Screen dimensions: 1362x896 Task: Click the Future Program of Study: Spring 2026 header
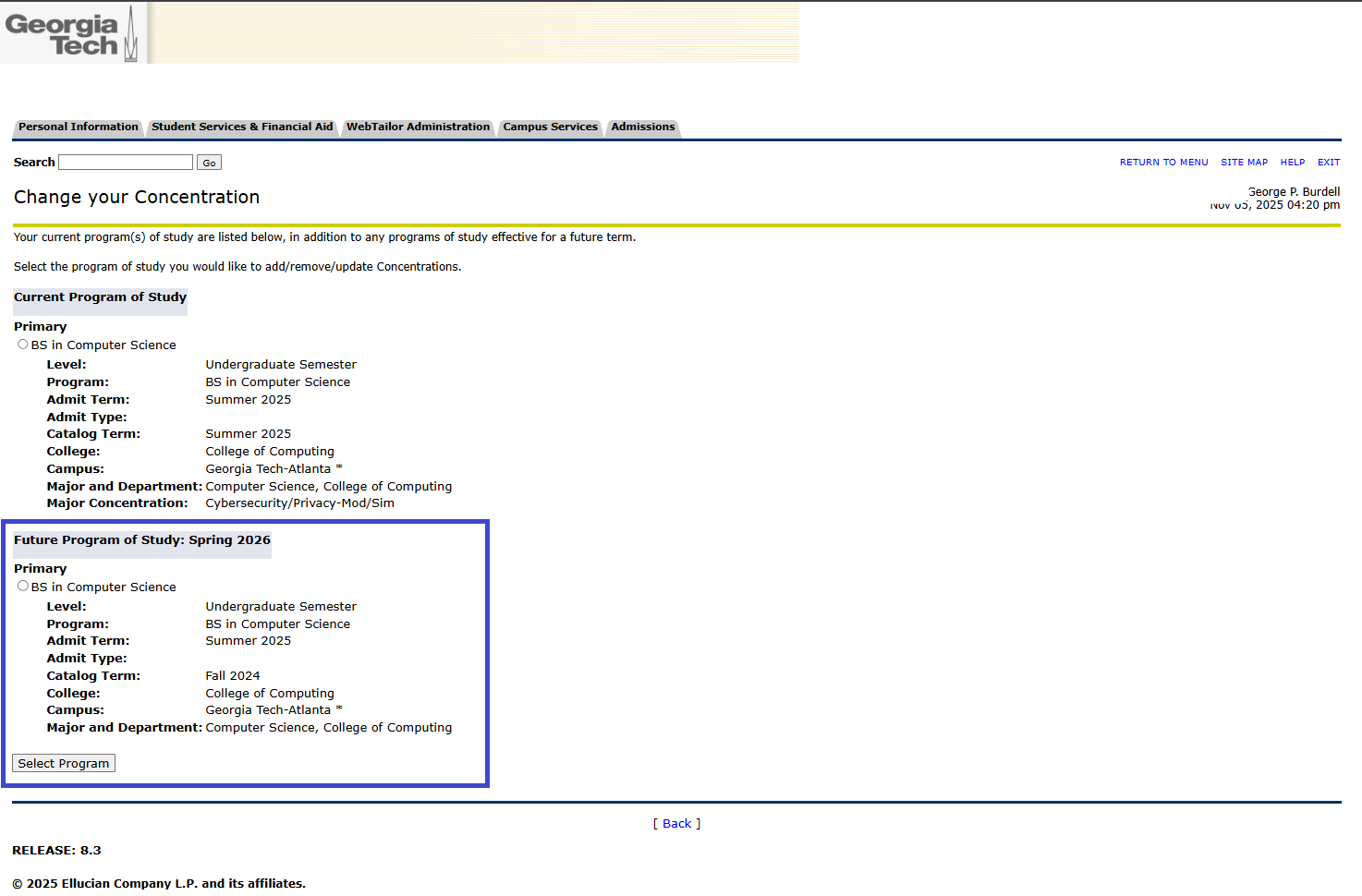[142, 540]
